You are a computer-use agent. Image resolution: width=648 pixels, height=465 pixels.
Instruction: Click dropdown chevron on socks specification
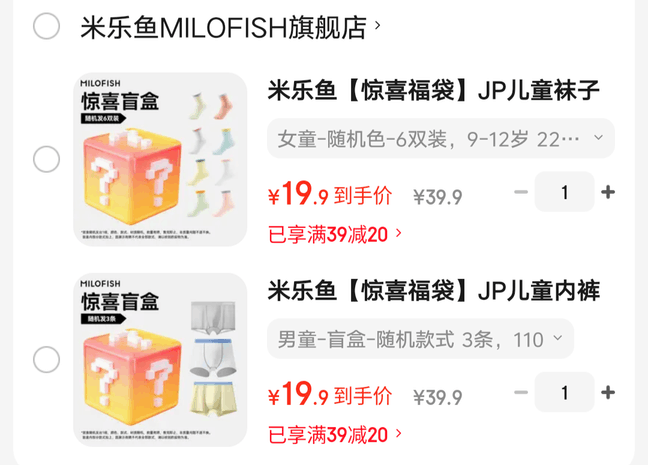598,137
